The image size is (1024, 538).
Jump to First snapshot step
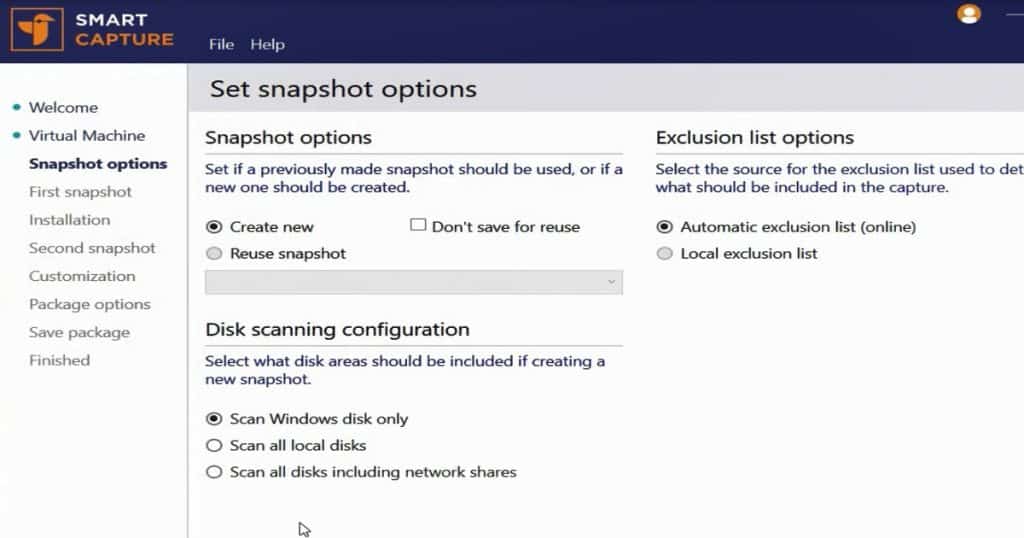(x=80, y=191)
